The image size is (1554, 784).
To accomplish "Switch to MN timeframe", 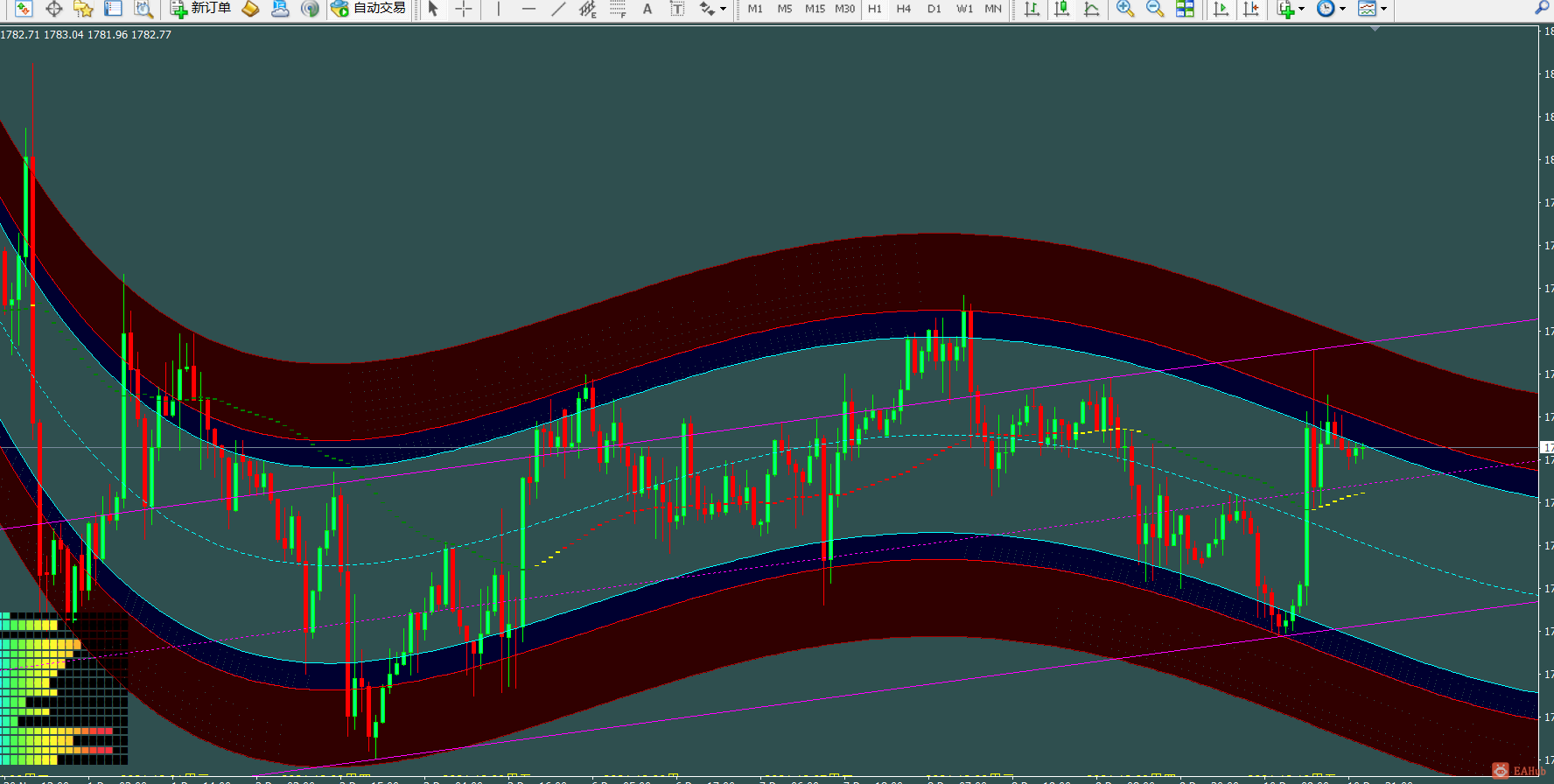I will [x=993, y=9].
